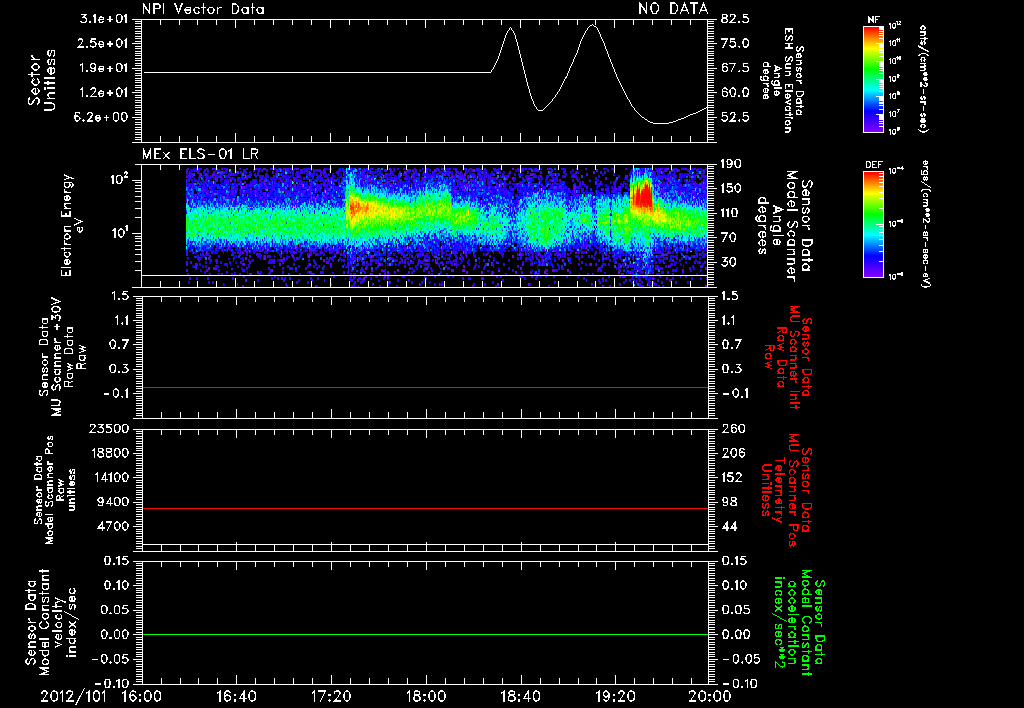1024x708 pixels.
Task: Click the 98 Telemetry axis tick value
Action: point(729,502)
